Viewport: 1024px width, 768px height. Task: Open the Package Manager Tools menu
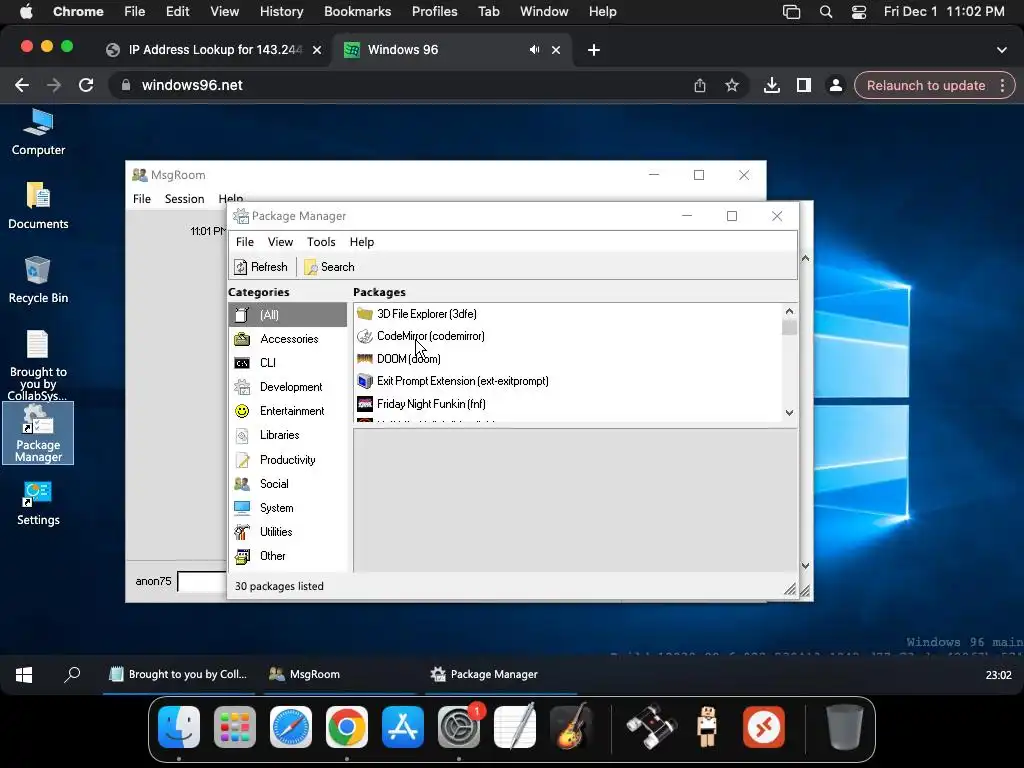321,242
